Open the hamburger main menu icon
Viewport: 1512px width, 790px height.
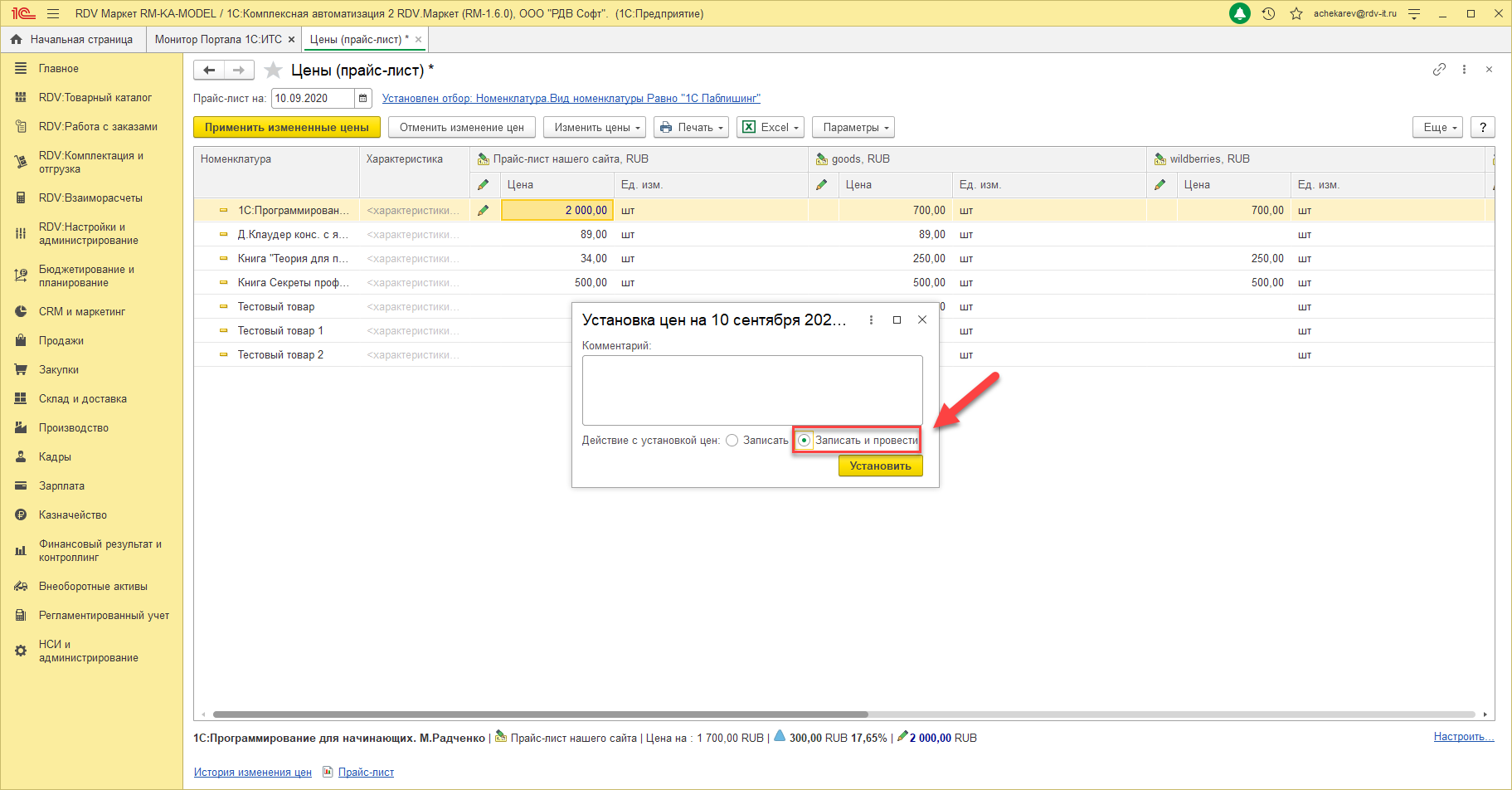(53, 13)
